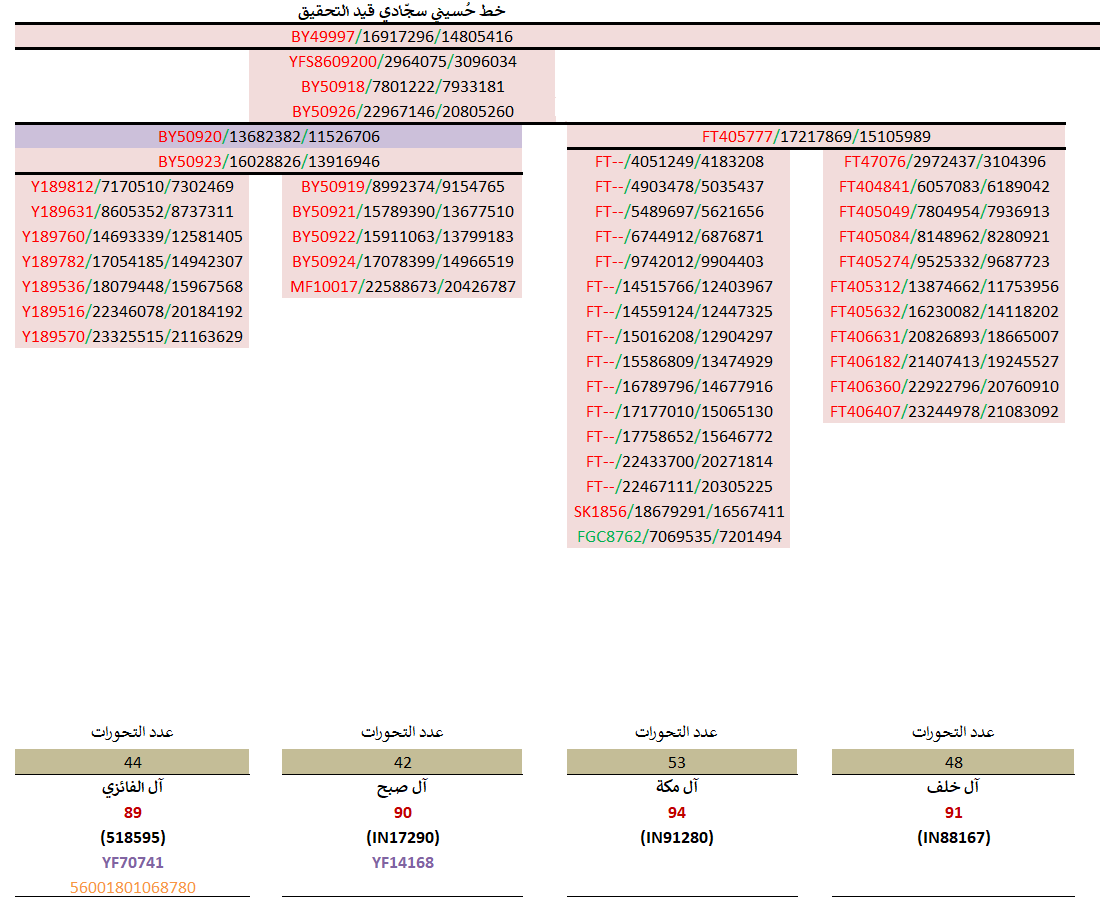The height and width of the screenshot is (904, 1100).
Task: Open the purple YF70741 kit link
Action: 132,863
